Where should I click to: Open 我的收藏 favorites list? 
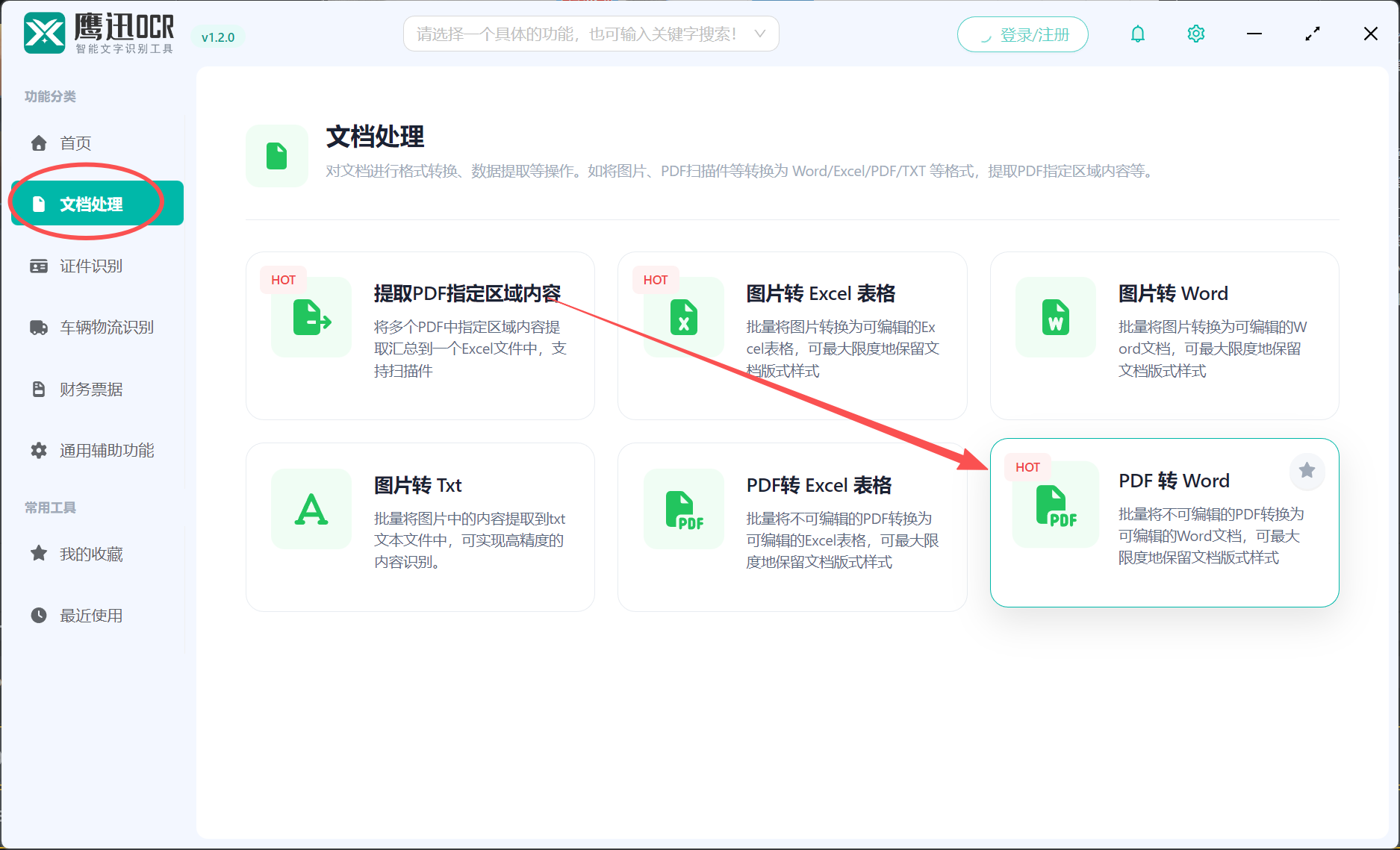pyautogui.click(x=90, y=554)
